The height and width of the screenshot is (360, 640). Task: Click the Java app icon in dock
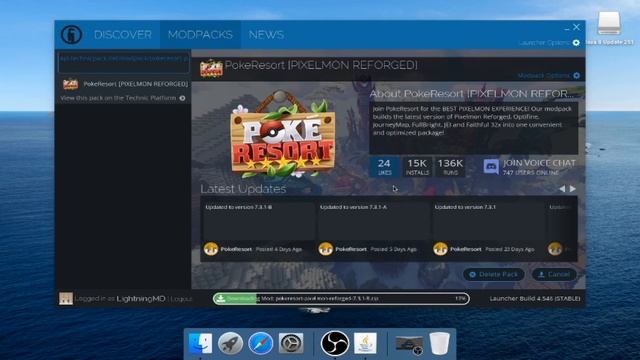point(365,343)
